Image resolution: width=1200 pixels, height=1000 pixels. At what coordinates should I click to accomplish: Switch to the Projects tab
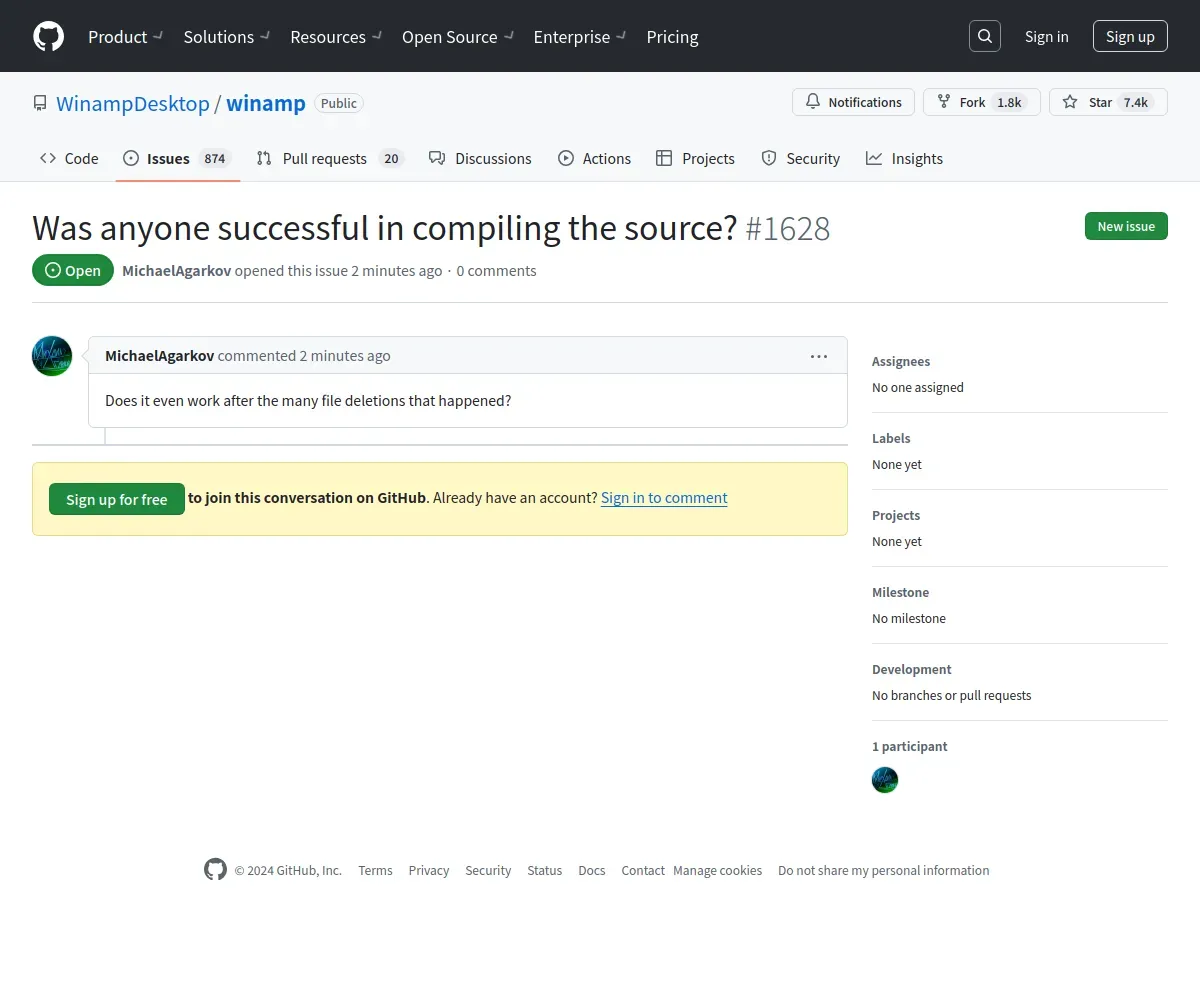tap(695, 158)
